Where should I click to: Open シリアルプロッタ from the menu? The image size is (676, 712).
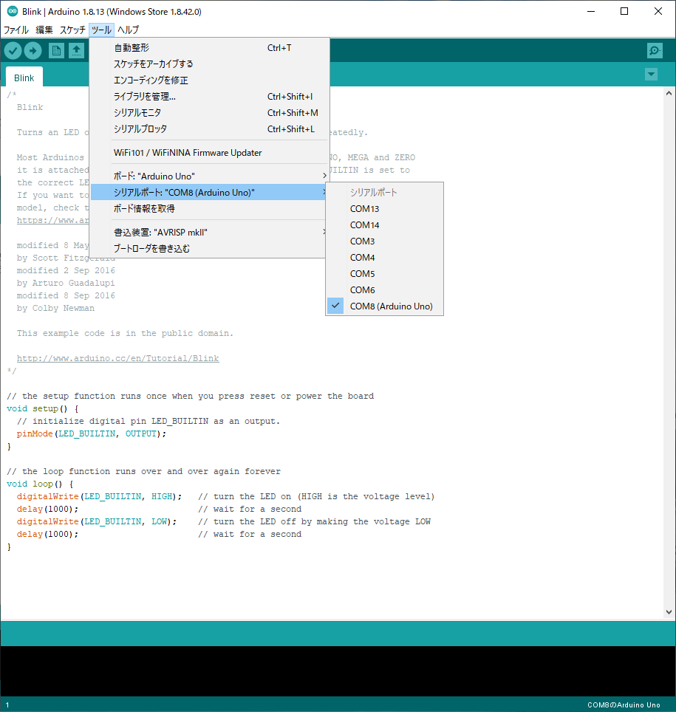pos(209,129)
